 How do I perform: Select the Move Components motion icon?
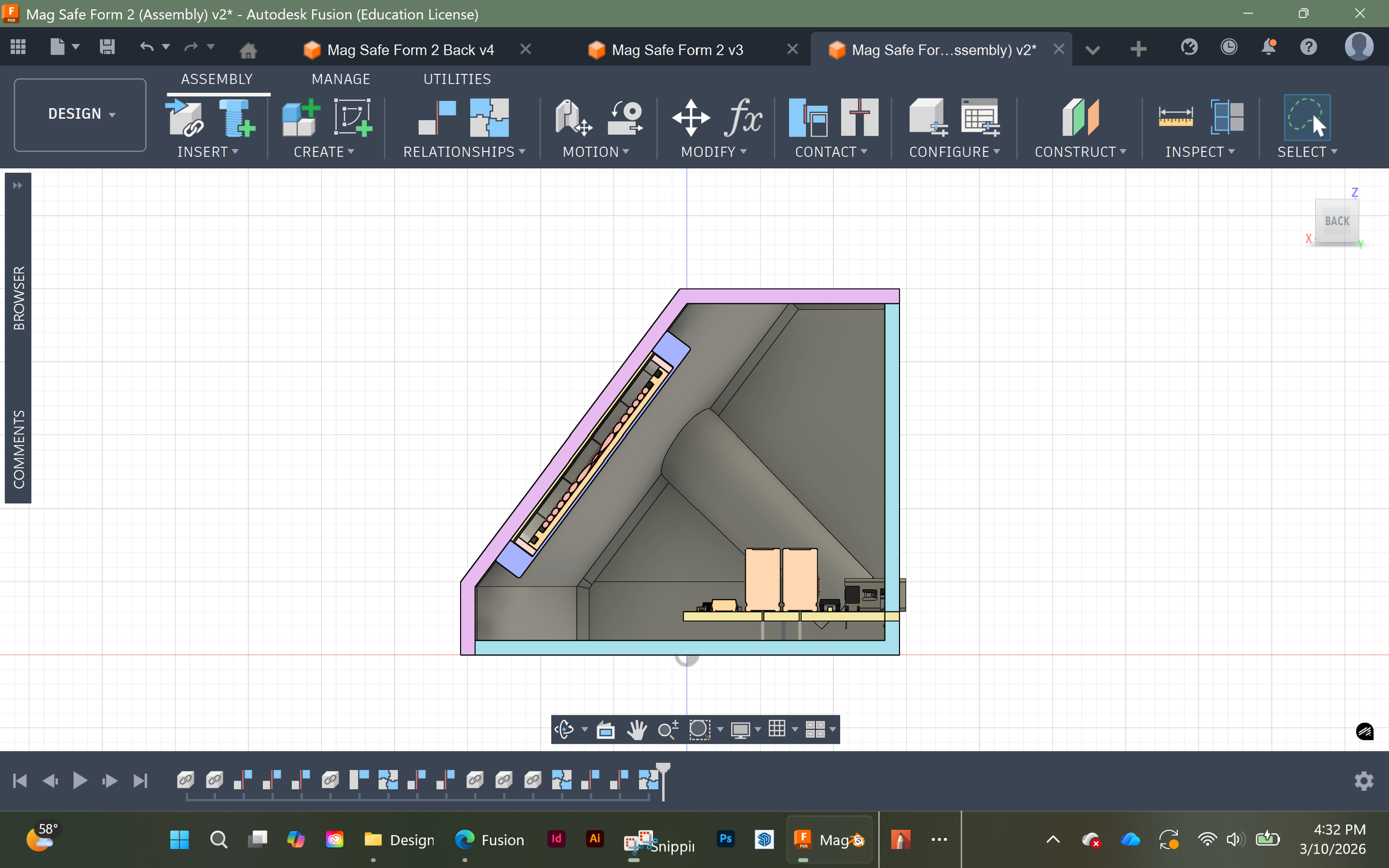tap(573, 118)
